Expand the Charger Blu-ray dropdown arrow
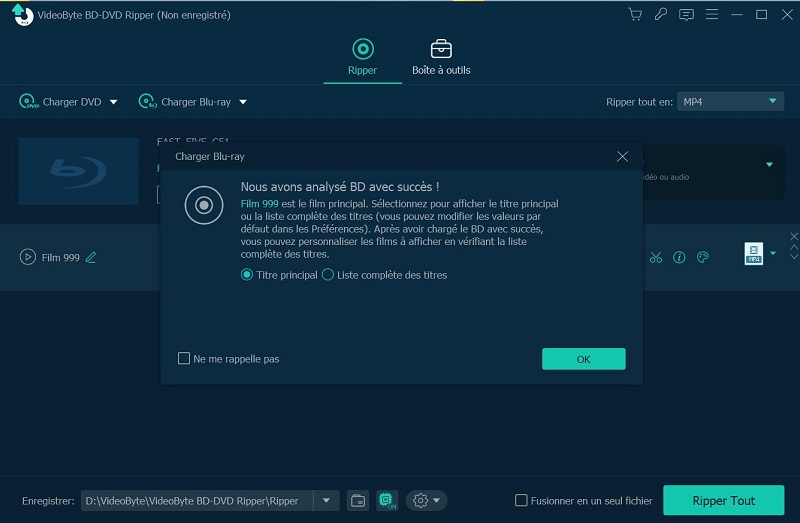 [x=243, y=102]
